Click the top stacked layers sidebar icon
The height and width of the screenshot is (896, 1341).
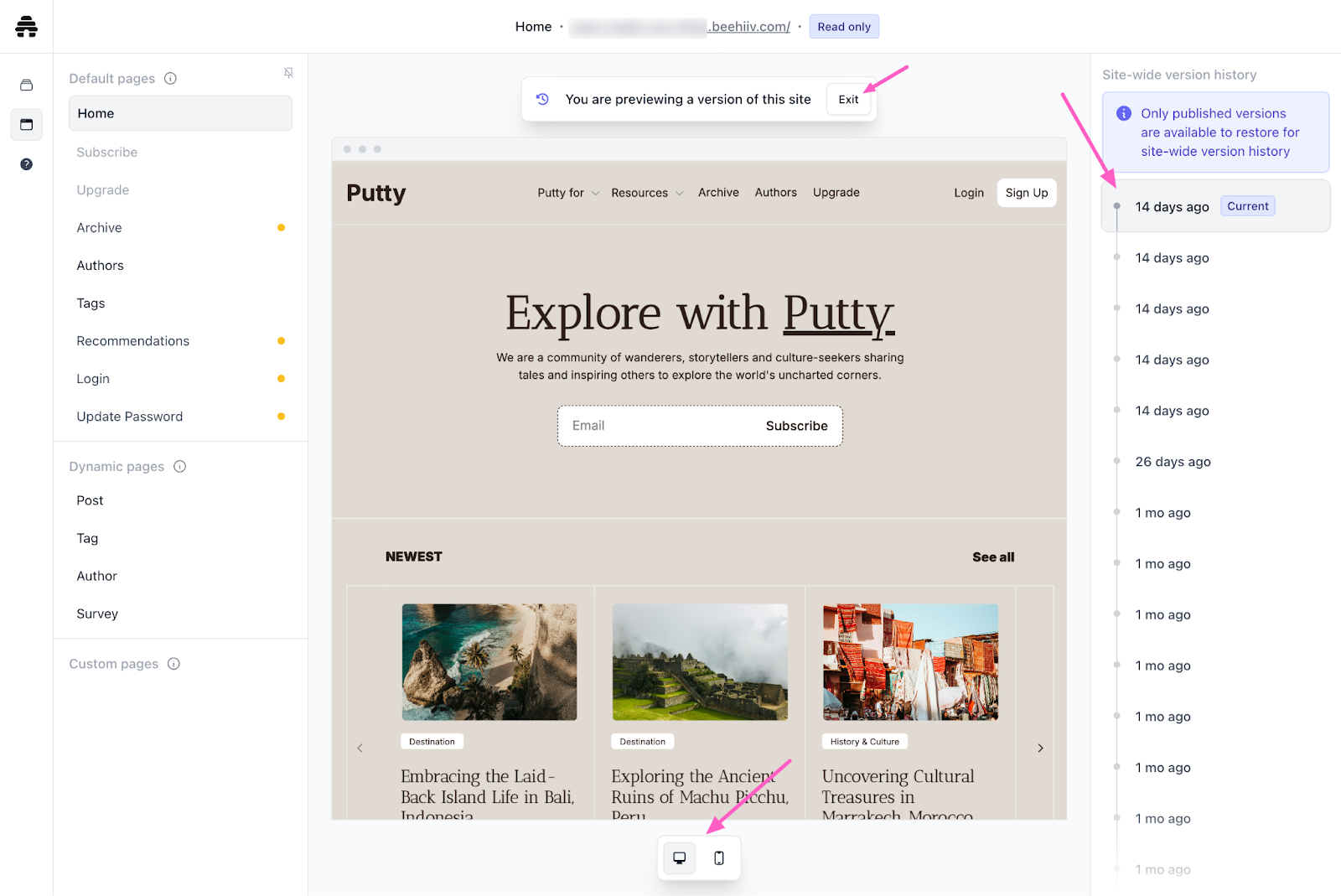point(26,85)
